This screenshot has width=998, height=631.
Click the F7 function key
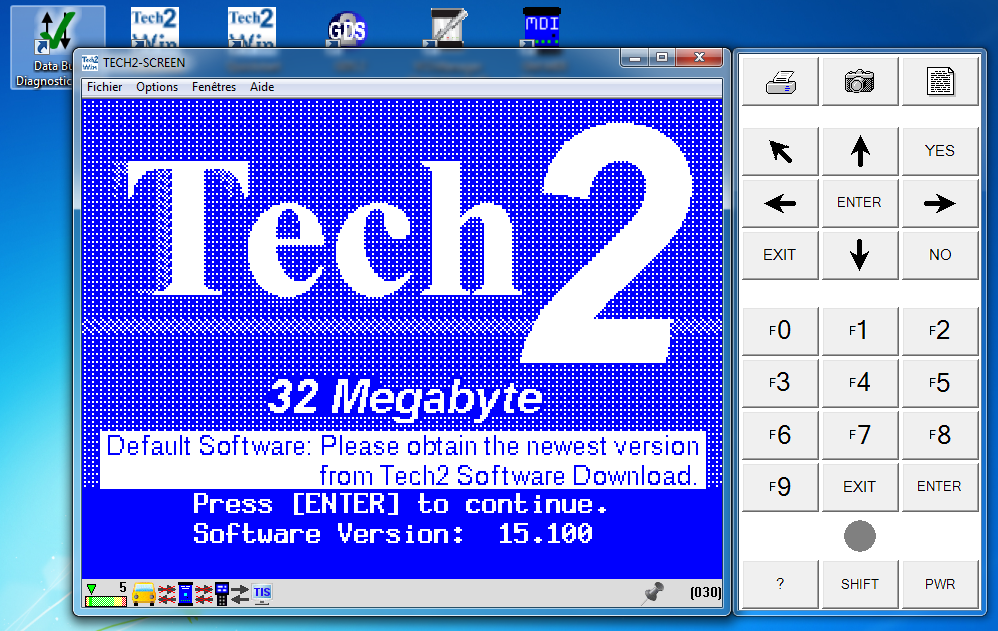click(860, 436)
